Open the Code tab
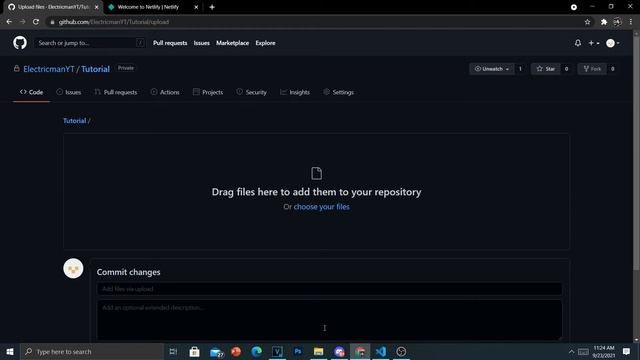The height and width of the screenshot is (360, 640). pyautogui.click(x=31, y=92)
